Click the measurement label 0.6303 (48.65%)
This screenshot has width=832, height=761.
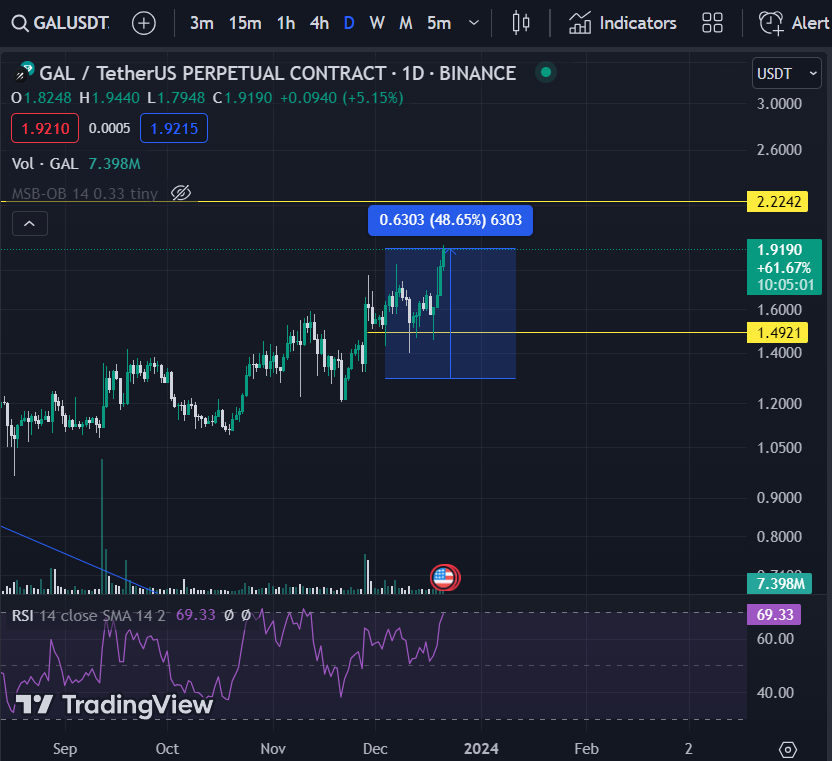click(450, 220)
